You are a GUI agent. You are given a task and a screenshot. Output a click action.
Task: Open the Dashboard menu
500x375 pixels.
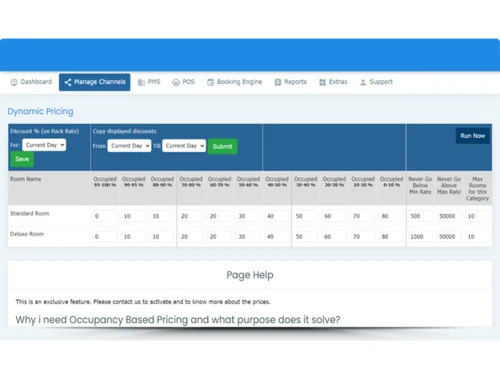[31, 82]
